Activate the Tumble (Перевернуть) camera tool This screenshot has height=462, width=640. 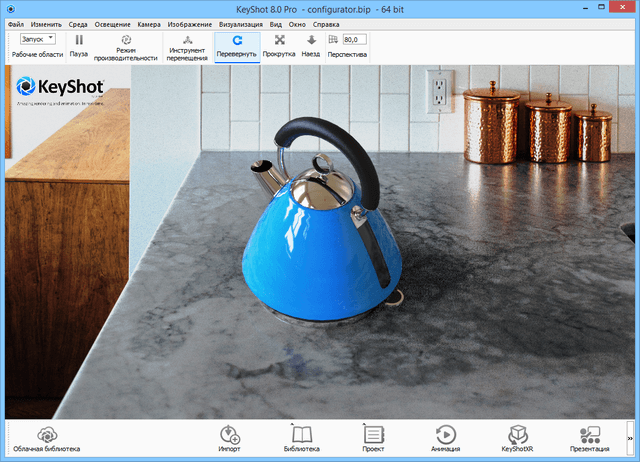(237, 40)
